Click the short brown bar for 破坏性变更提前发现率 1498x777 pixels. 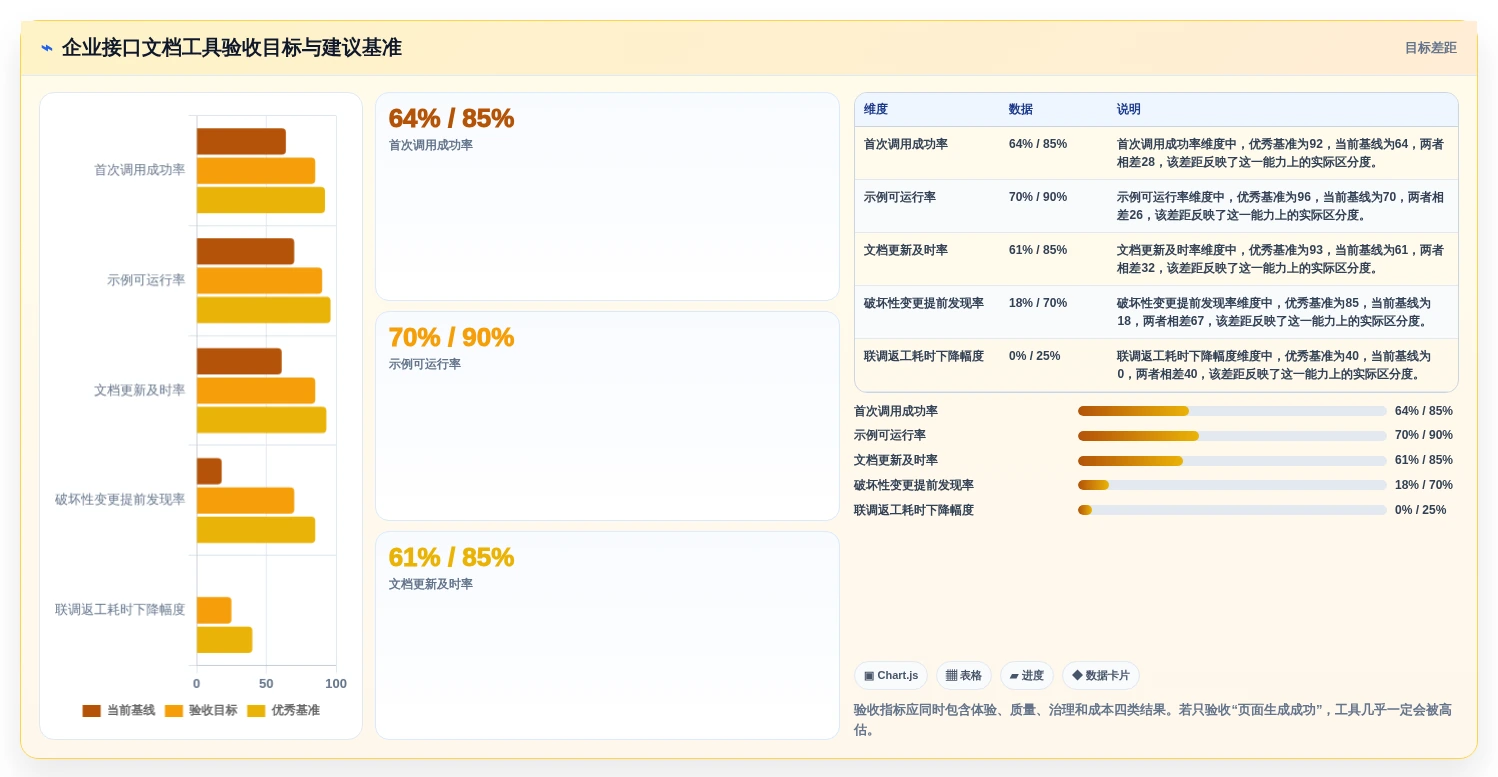click(x=209, y=471)
